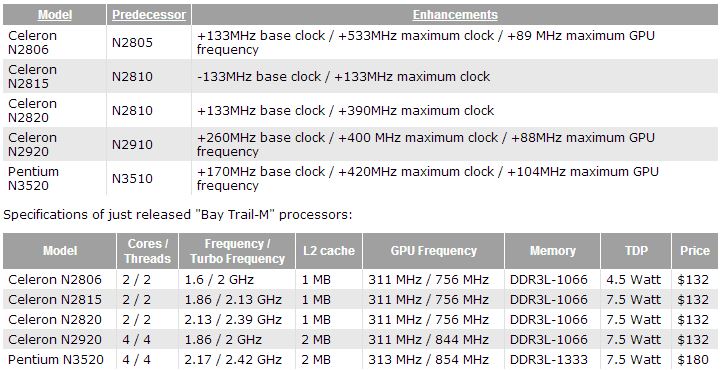
Task: Click the Price column header
Action: (695, 251)
